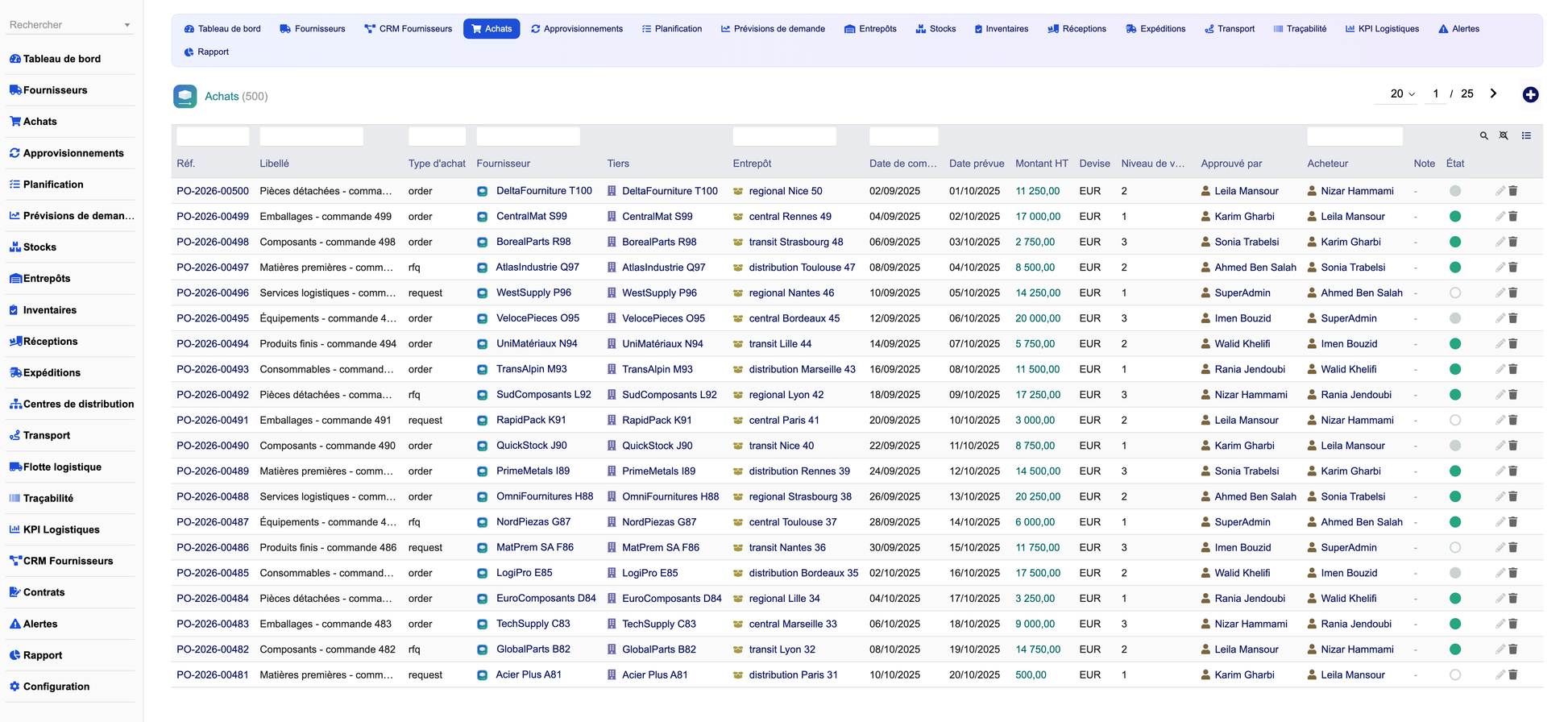1568x722 pixels.
Task: Click Achats (500) title text
Action: point(236,97)
